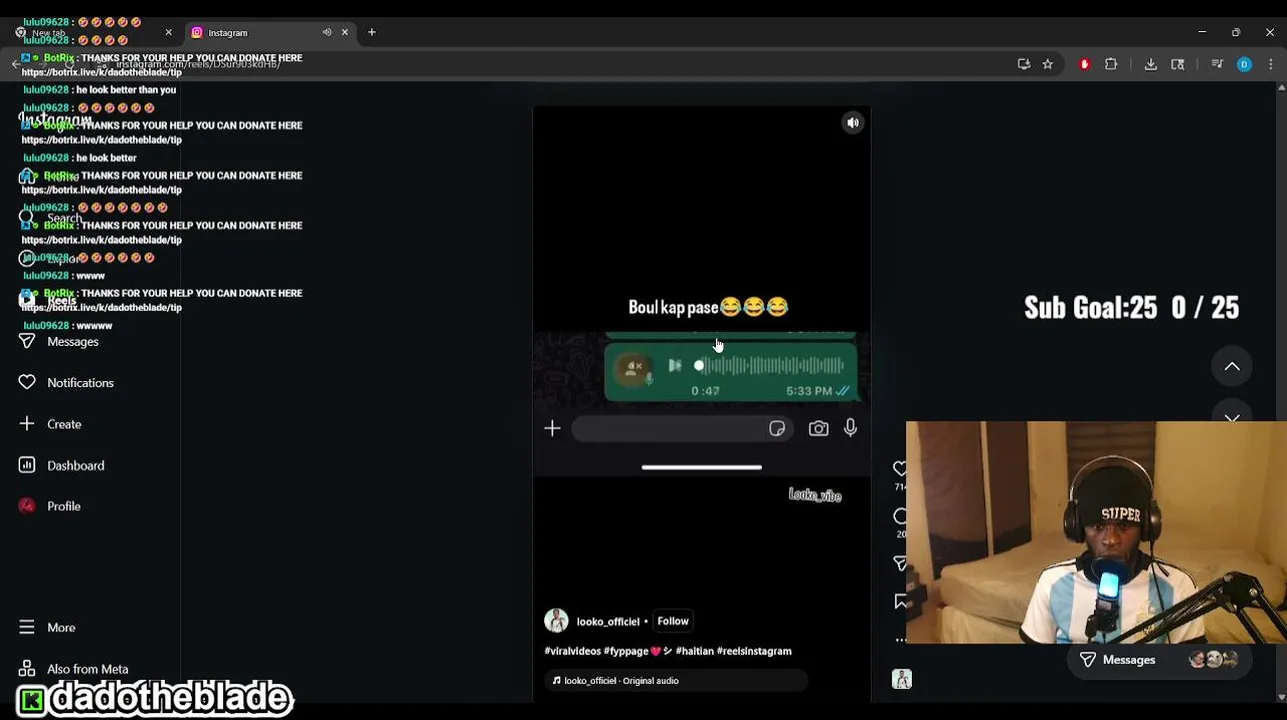Mute the reel using the speaker icon
The width and height of the screenshot is (1287, 720).
[x=853, y=123]
